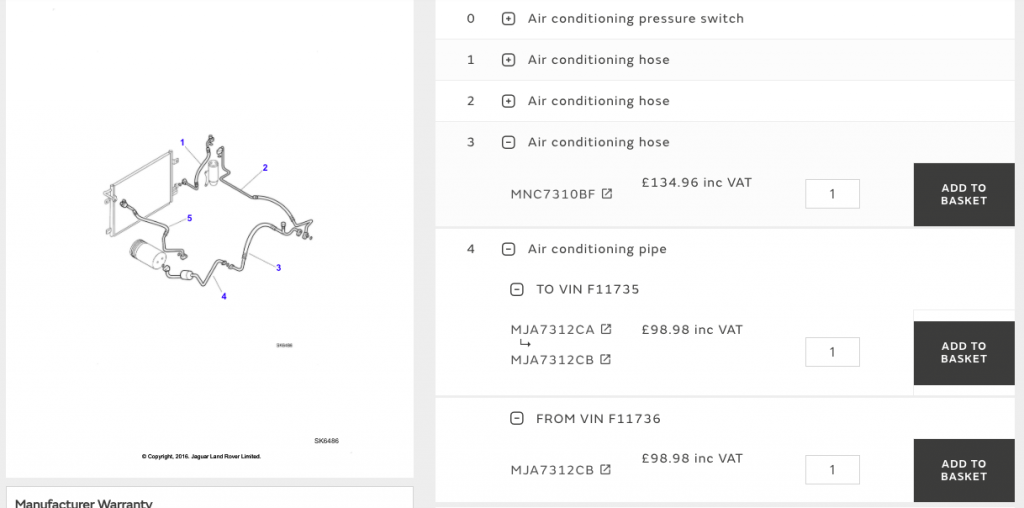This screenshot has height=508, width=1024.
Task: Collapse the TO VIN F11735 section
Action: [517, 289]
